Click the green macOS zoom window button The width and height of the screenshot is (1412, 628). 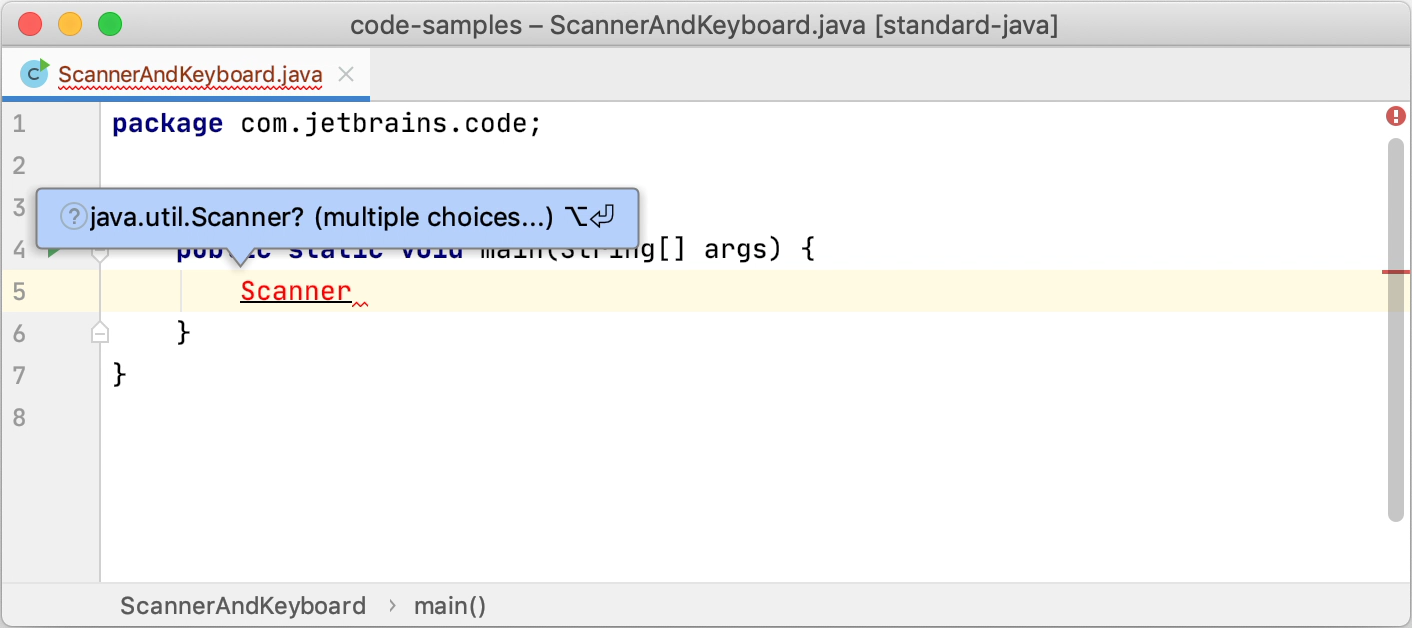[110, 25]
